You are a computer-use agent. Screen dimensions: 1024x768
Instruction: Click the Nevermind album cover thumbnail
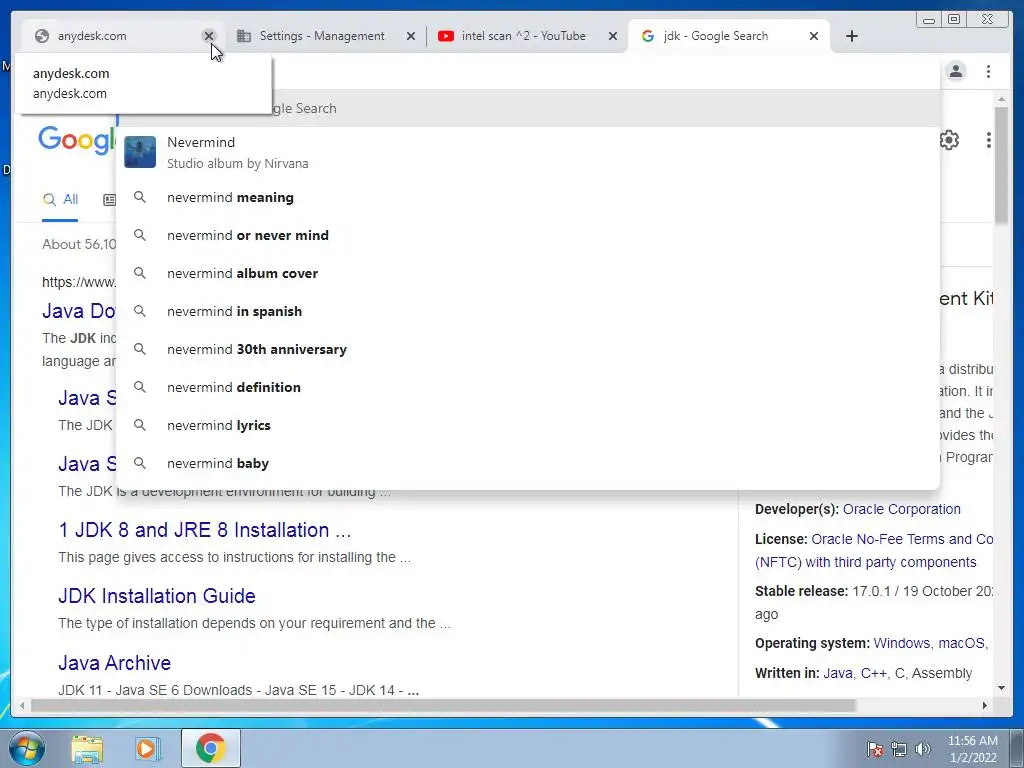140,152
